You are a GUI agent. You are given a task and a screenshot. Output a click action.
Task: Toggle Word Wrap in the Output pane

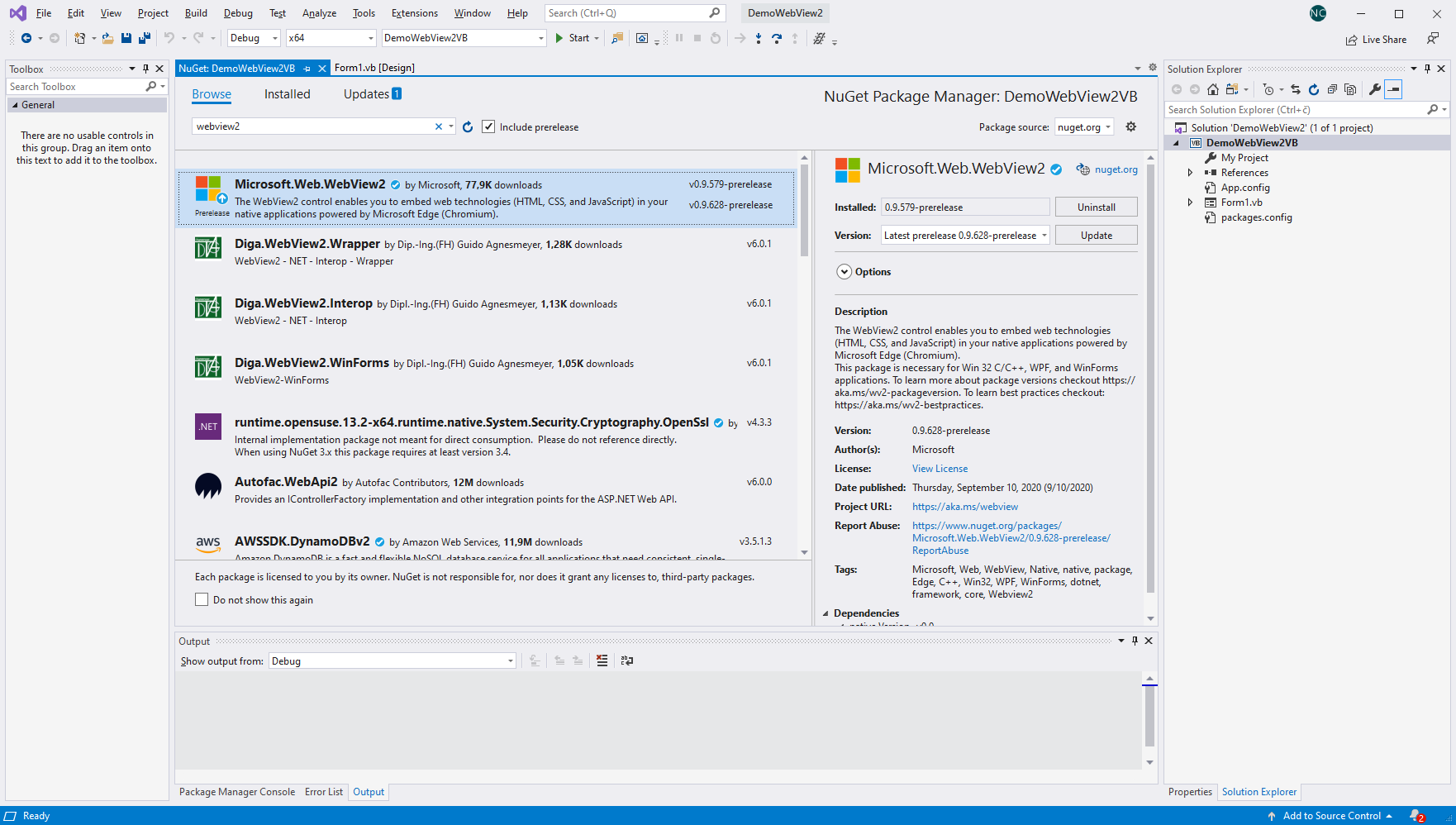coord(627,660)
